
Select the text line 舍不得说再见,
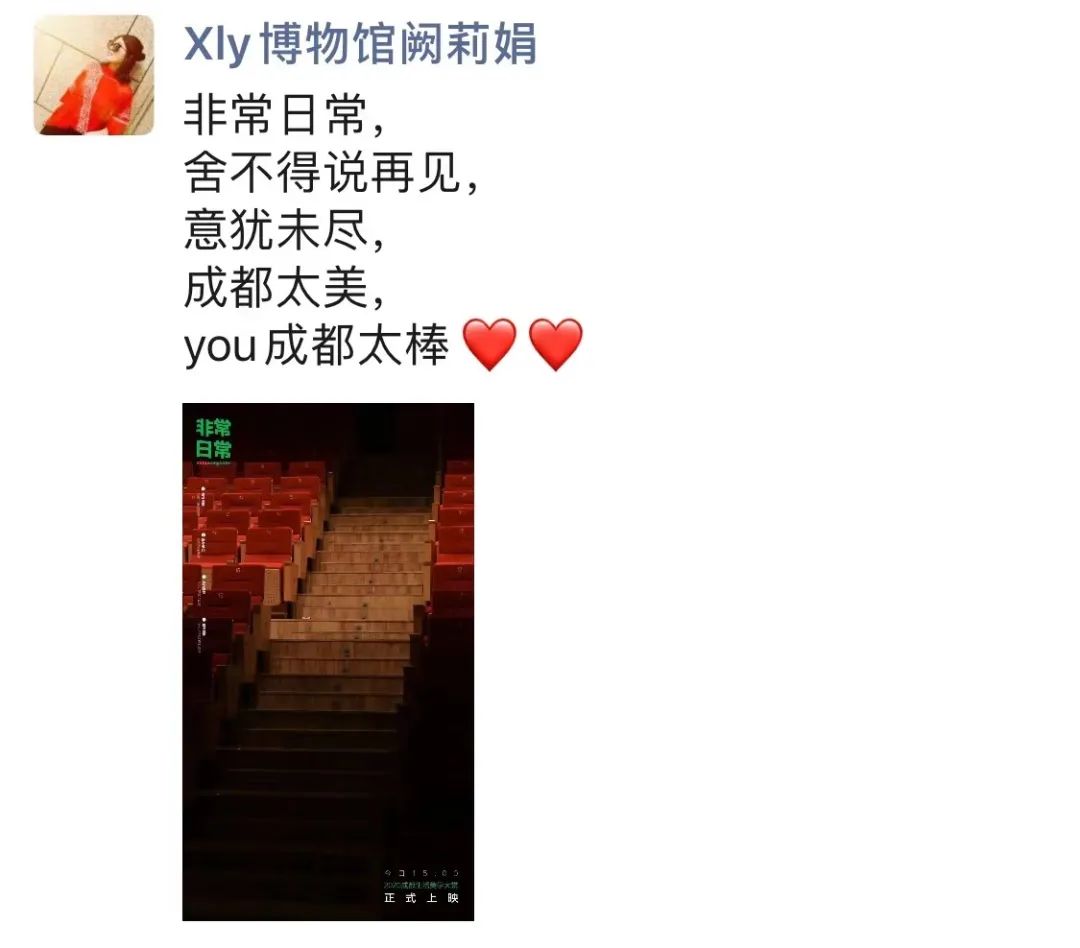pos(331,172)
